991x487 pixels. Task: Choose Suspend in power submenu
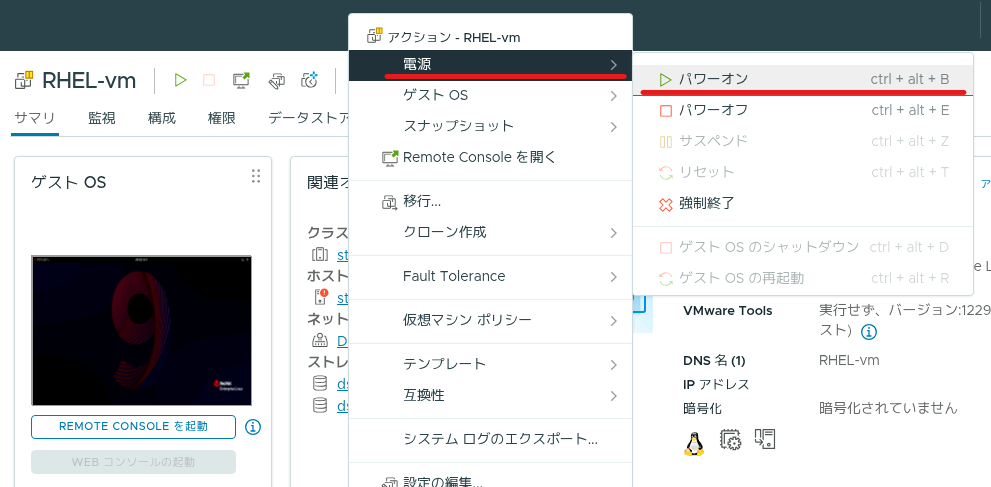pyautogui.click(x=803, y=141)
